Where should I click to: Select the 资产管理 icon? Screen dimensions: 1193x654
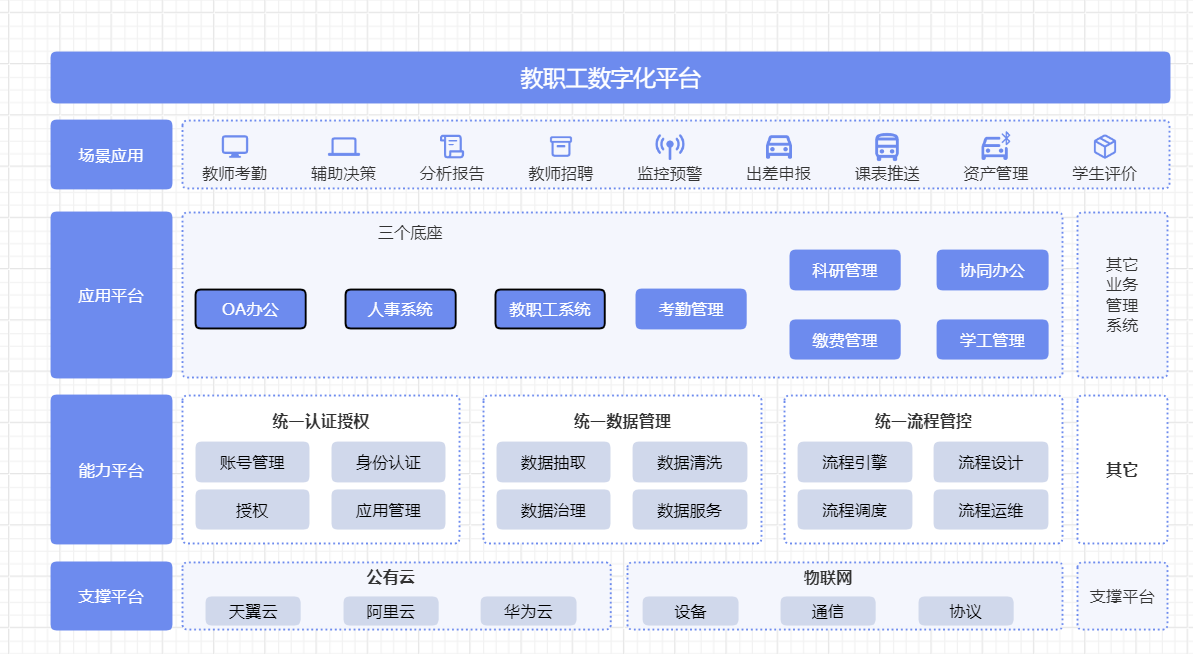tap(994, 146)
